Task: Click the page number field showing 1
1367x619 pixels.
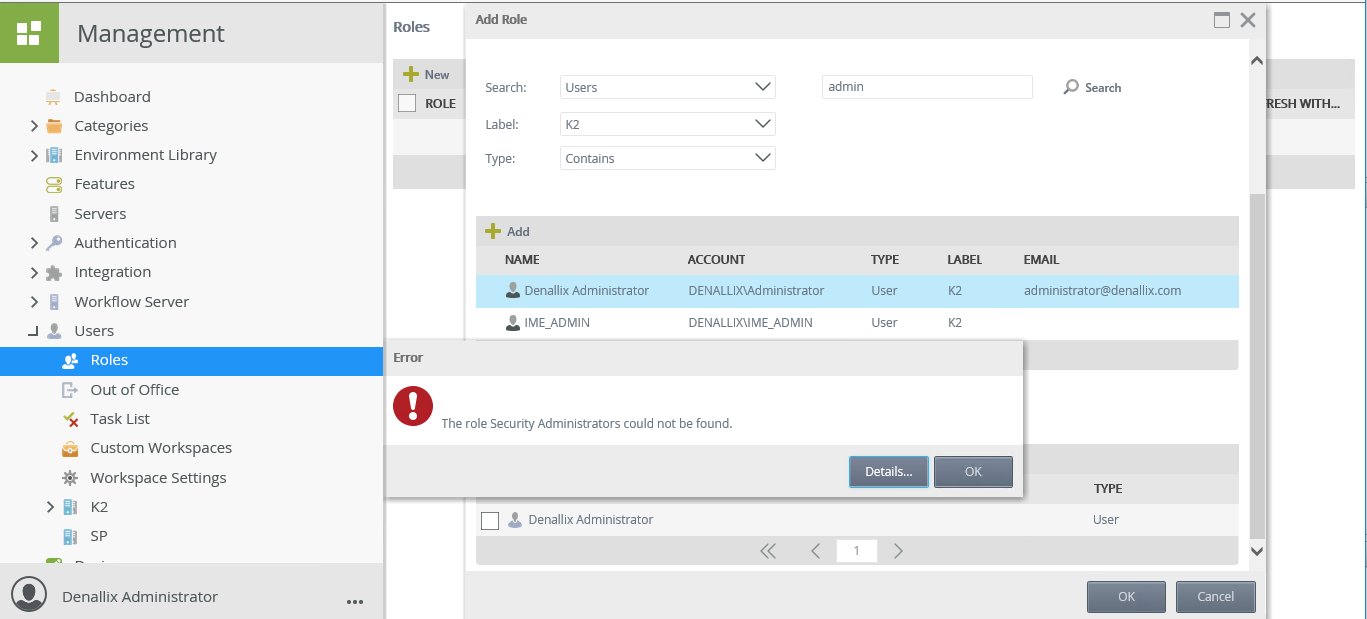Action: 857,550
